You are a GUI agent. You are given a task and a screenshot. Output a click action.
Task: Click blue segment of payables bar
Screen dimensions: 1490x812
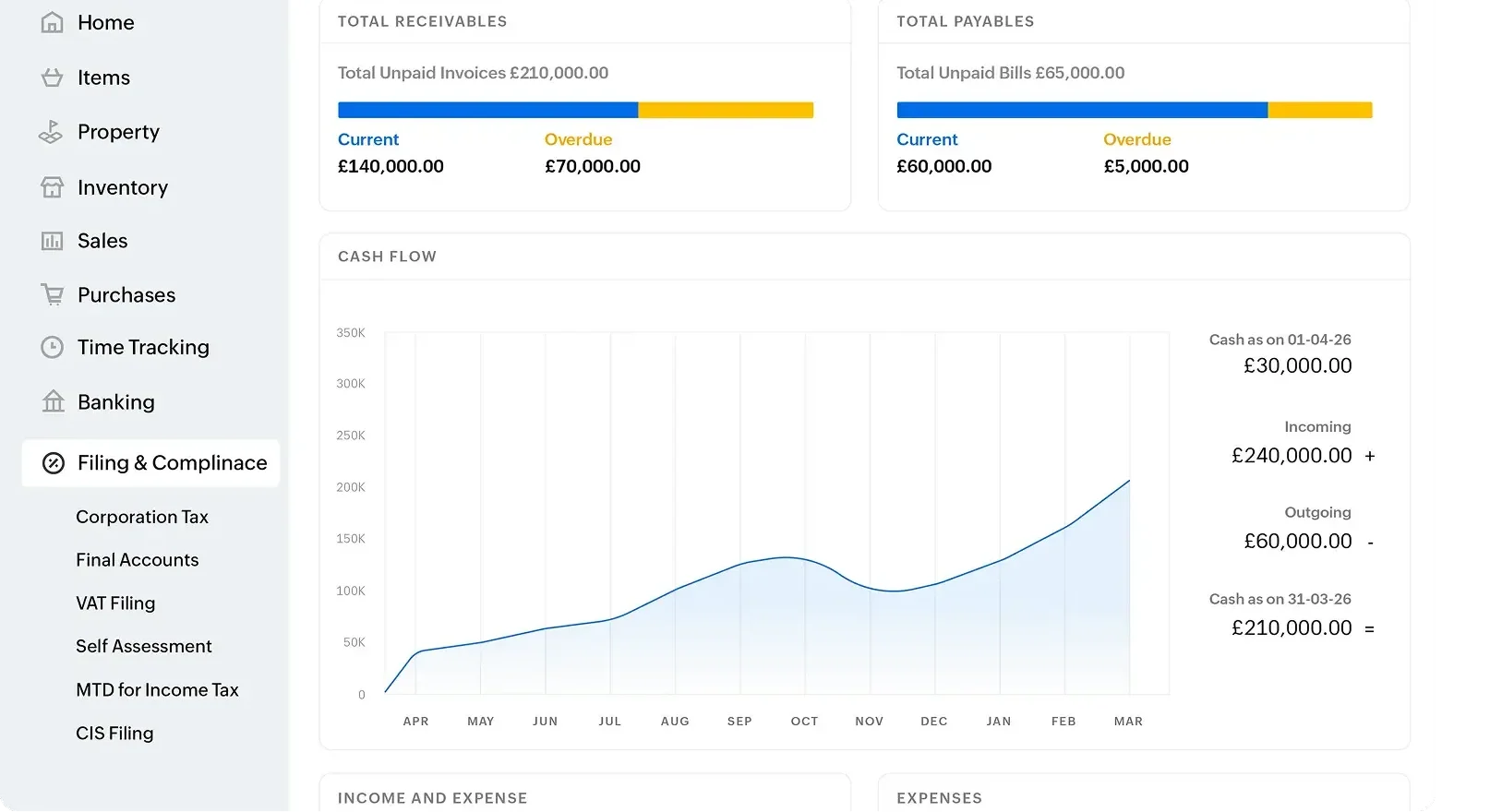pyautogui.click(x=1082, y=110)
